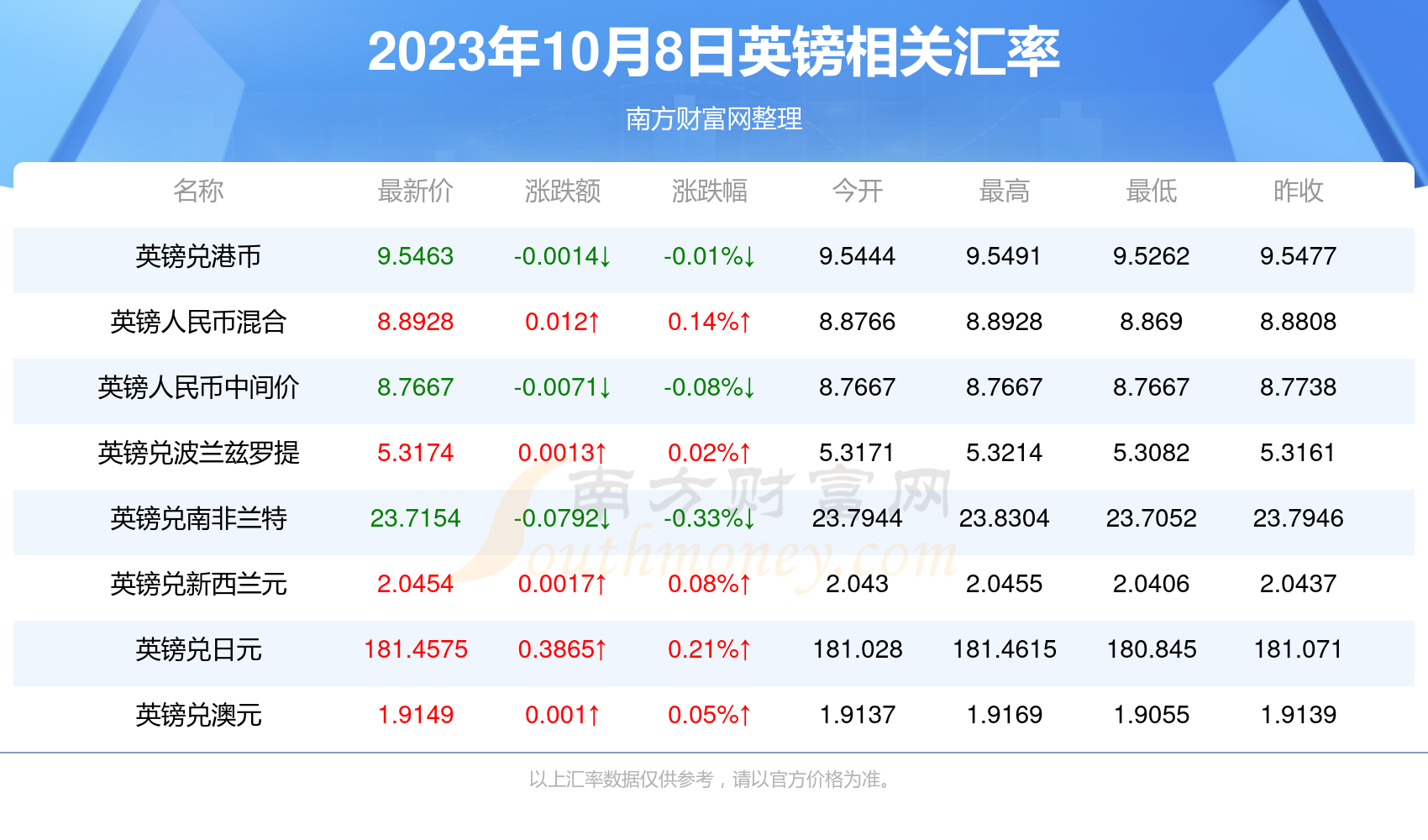The height and width of the screenshot is (840, 1428).
Task: Click the 最新价 column header
Action: [x=415, y=191]
